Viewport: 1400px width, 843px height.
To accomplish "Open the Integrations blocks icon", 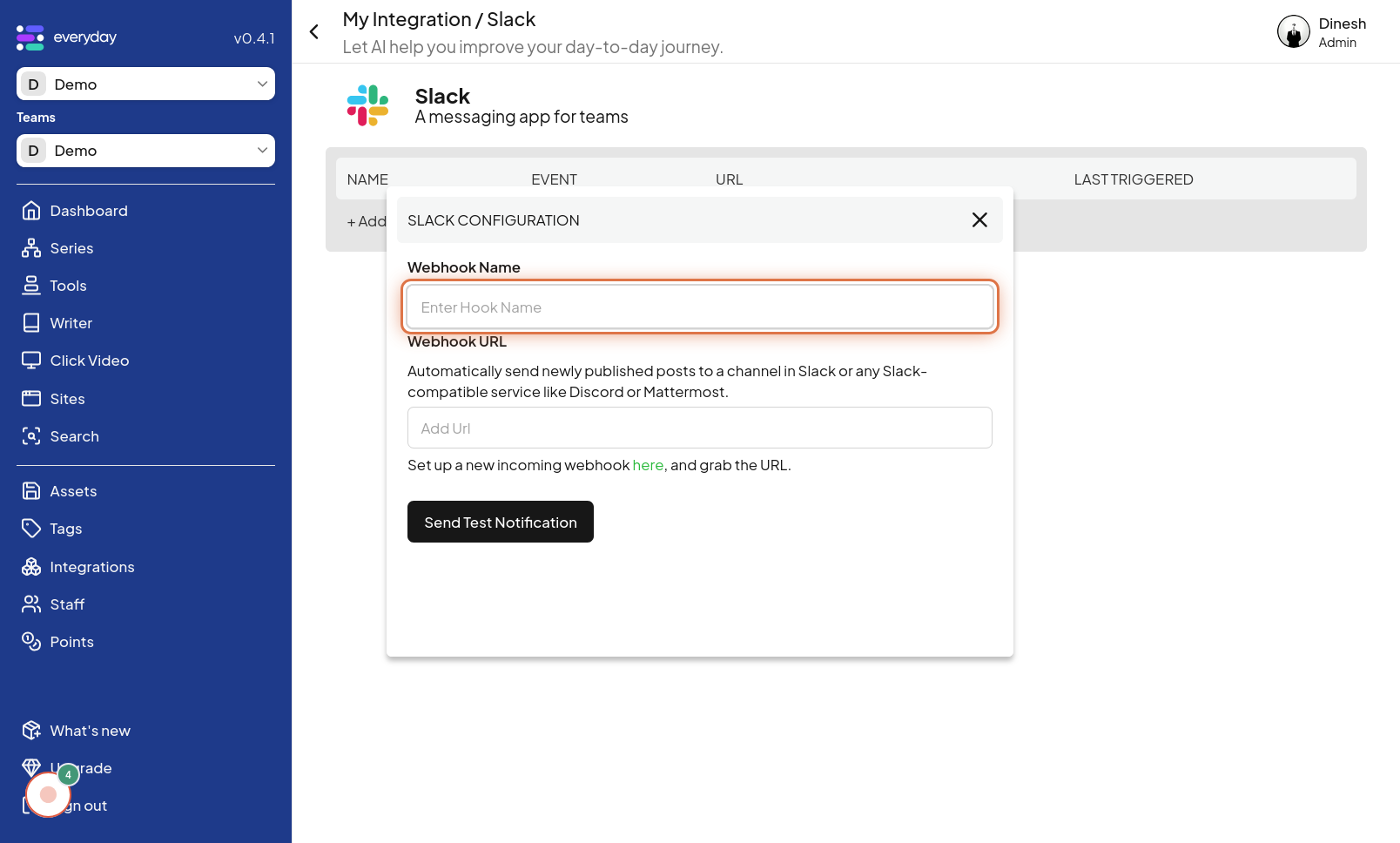I will tap(31, 567).
